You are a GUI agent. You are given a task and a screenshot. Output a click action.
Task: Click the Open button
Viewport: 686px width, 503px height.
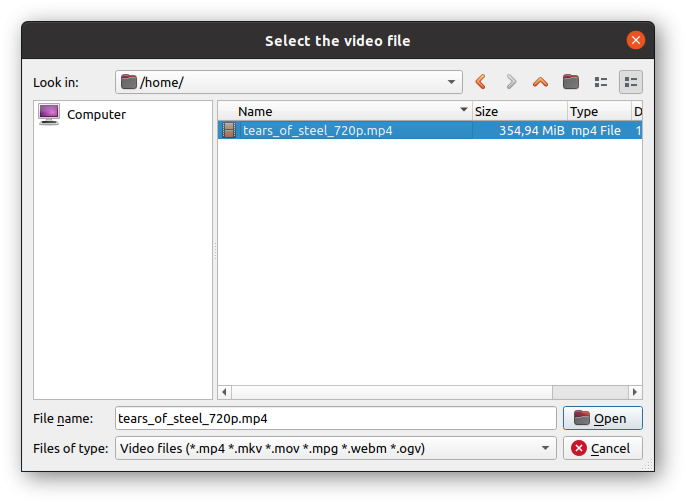coord(602,418)
